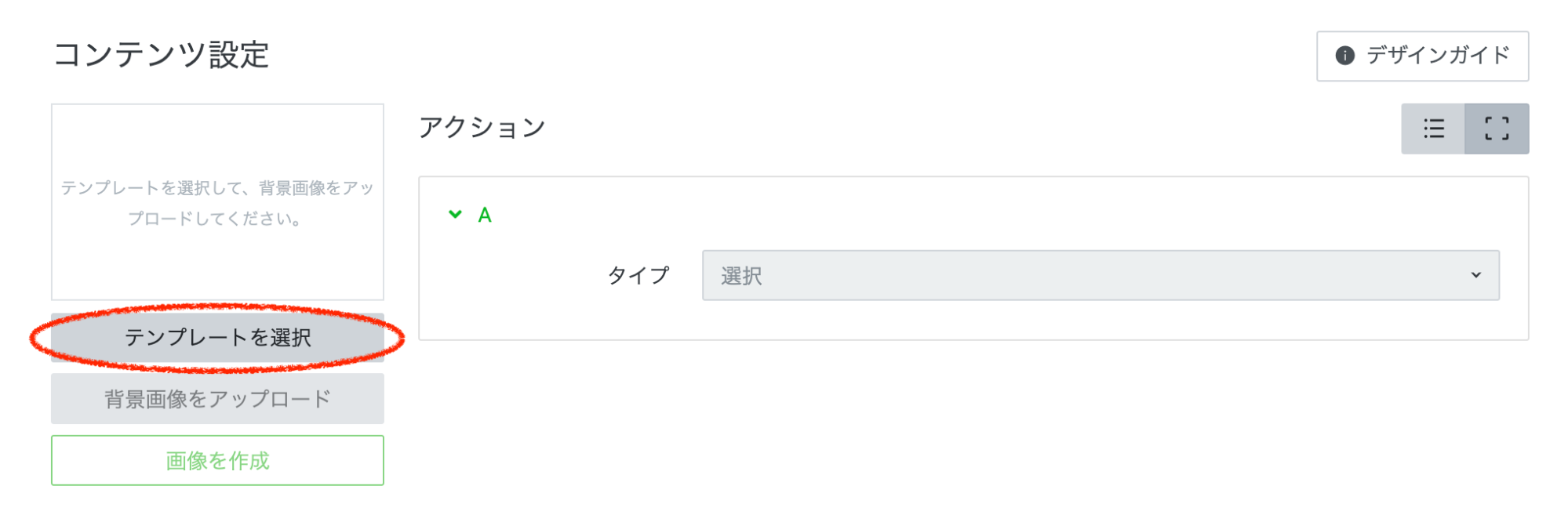Select the green action label A
The image size is (1568, 522).
(x=485, y=215)
